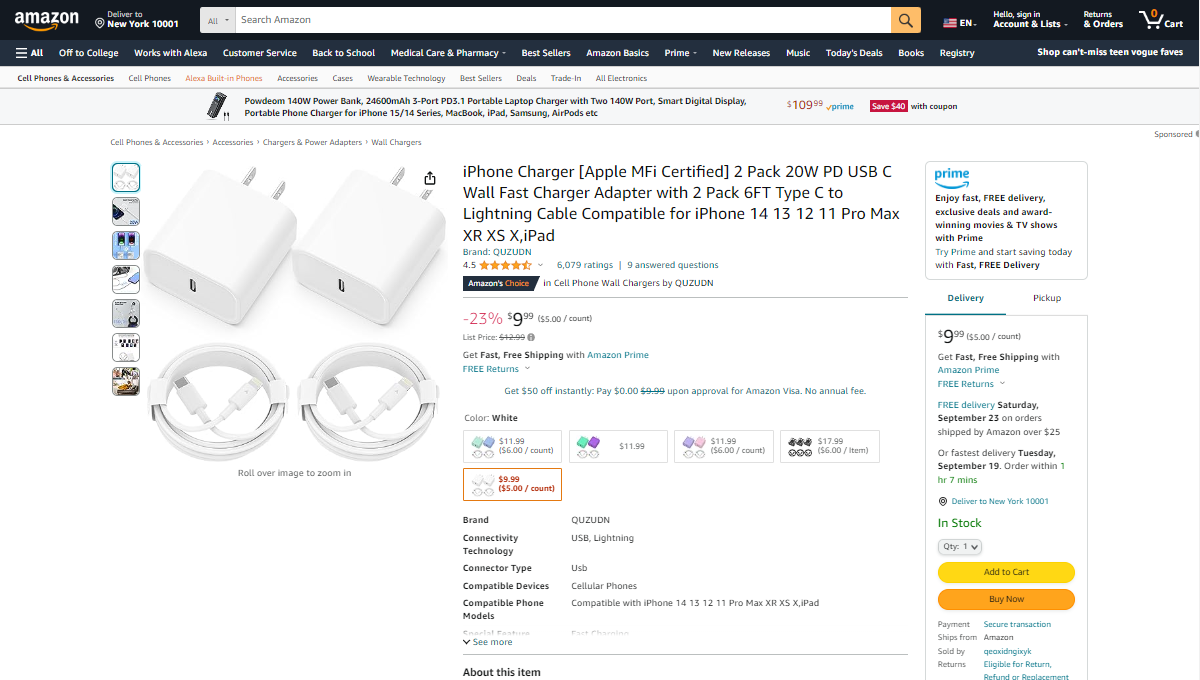
Task: Open the Qty quantity dropdown
Action: (960, 547)
